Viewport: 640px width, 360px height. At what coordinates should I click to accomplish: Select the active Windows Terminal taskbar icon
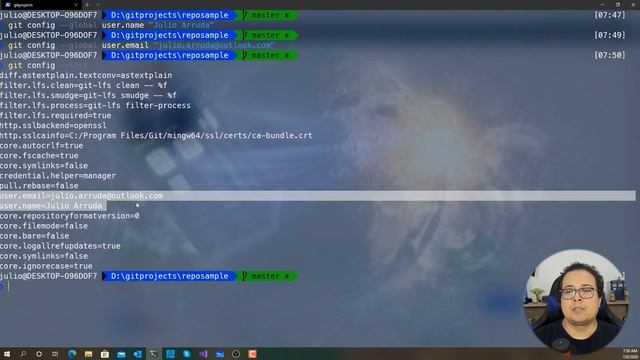(154, 354)
